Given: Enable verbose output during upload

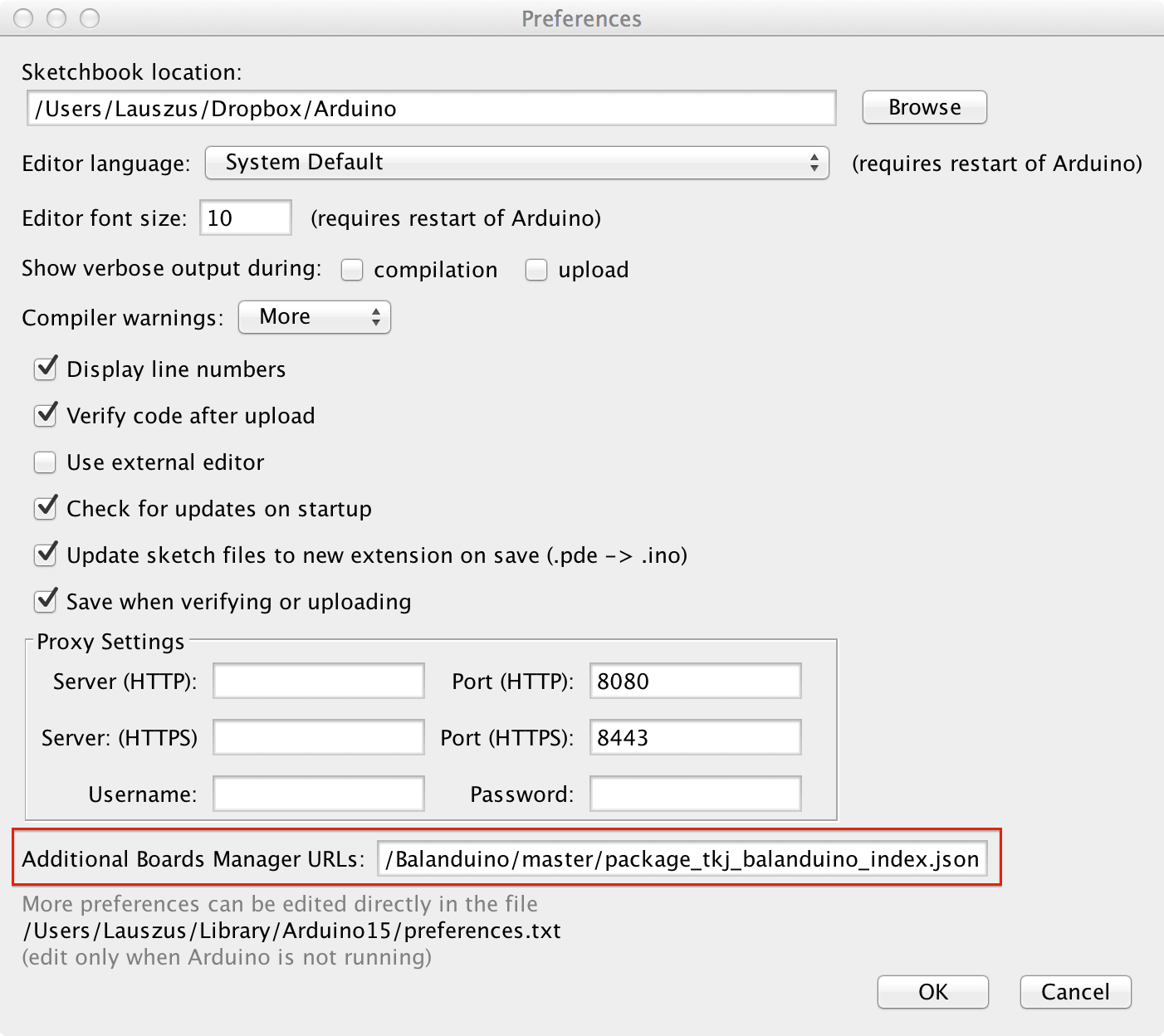Looking at the screenshot, I should point(536,270).
